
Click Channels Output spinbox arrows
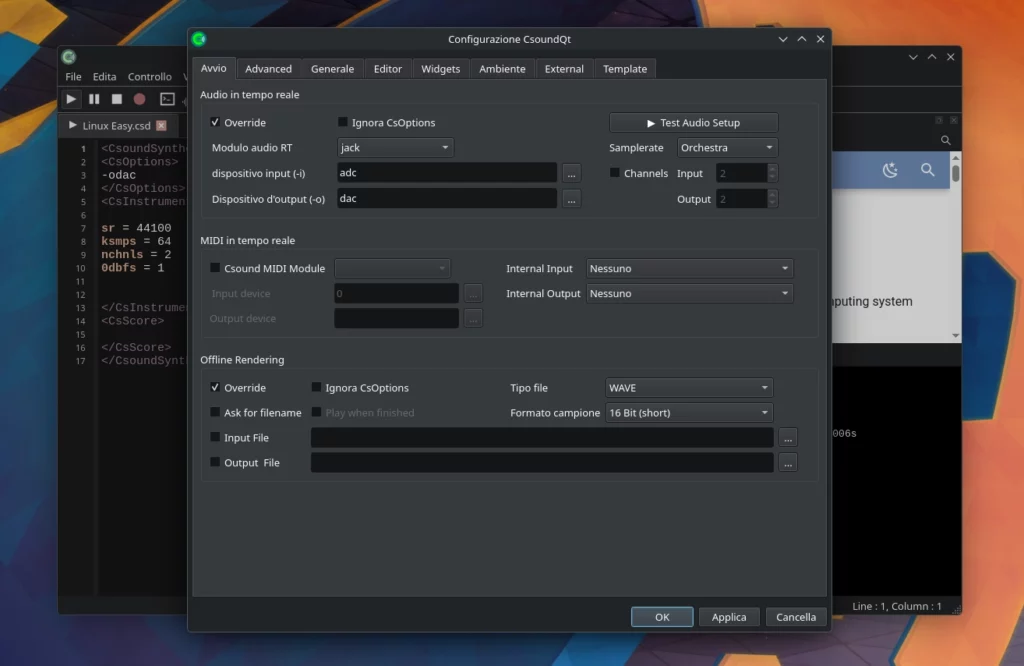(x=773, y=198)
